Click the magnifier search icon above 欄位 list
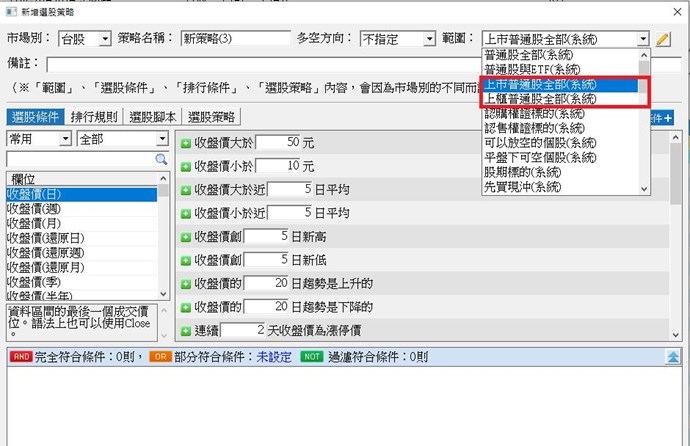Image resolution: width=690 pixels, height=446 pixels. click(160, 159)
